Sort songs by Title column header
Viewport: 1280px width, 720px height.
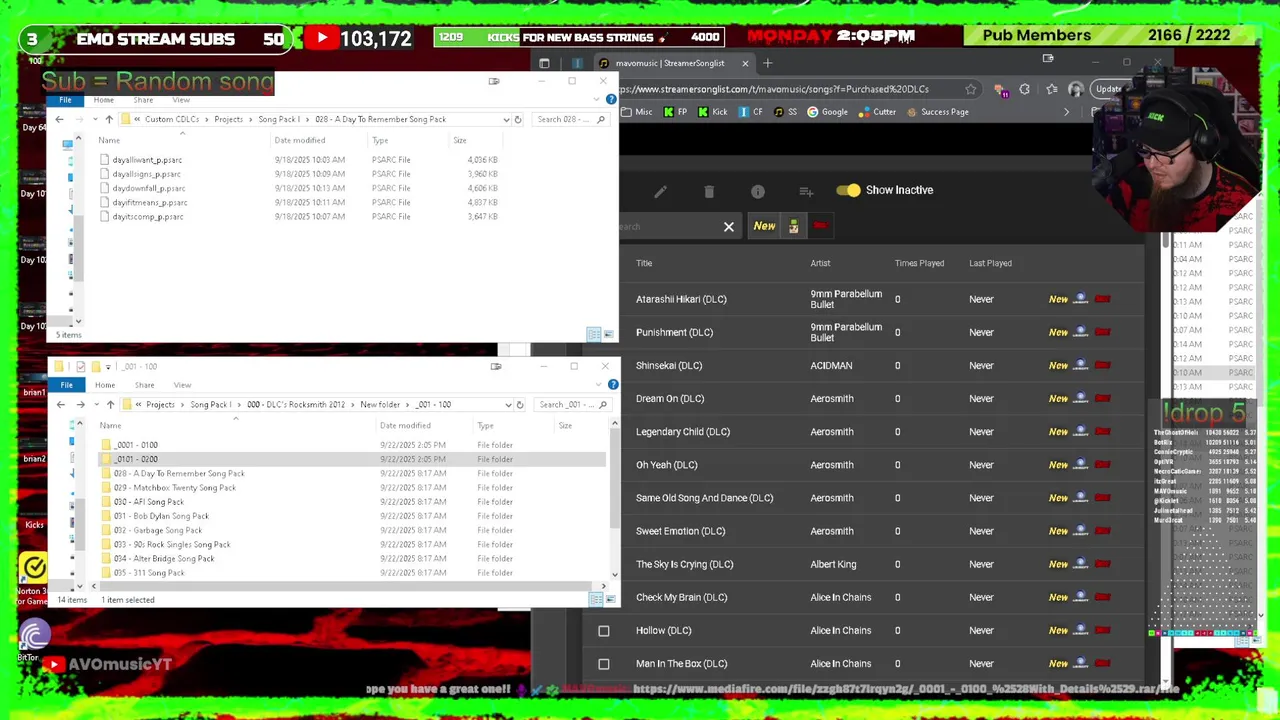pyautogui.click(x=644, y=263)
